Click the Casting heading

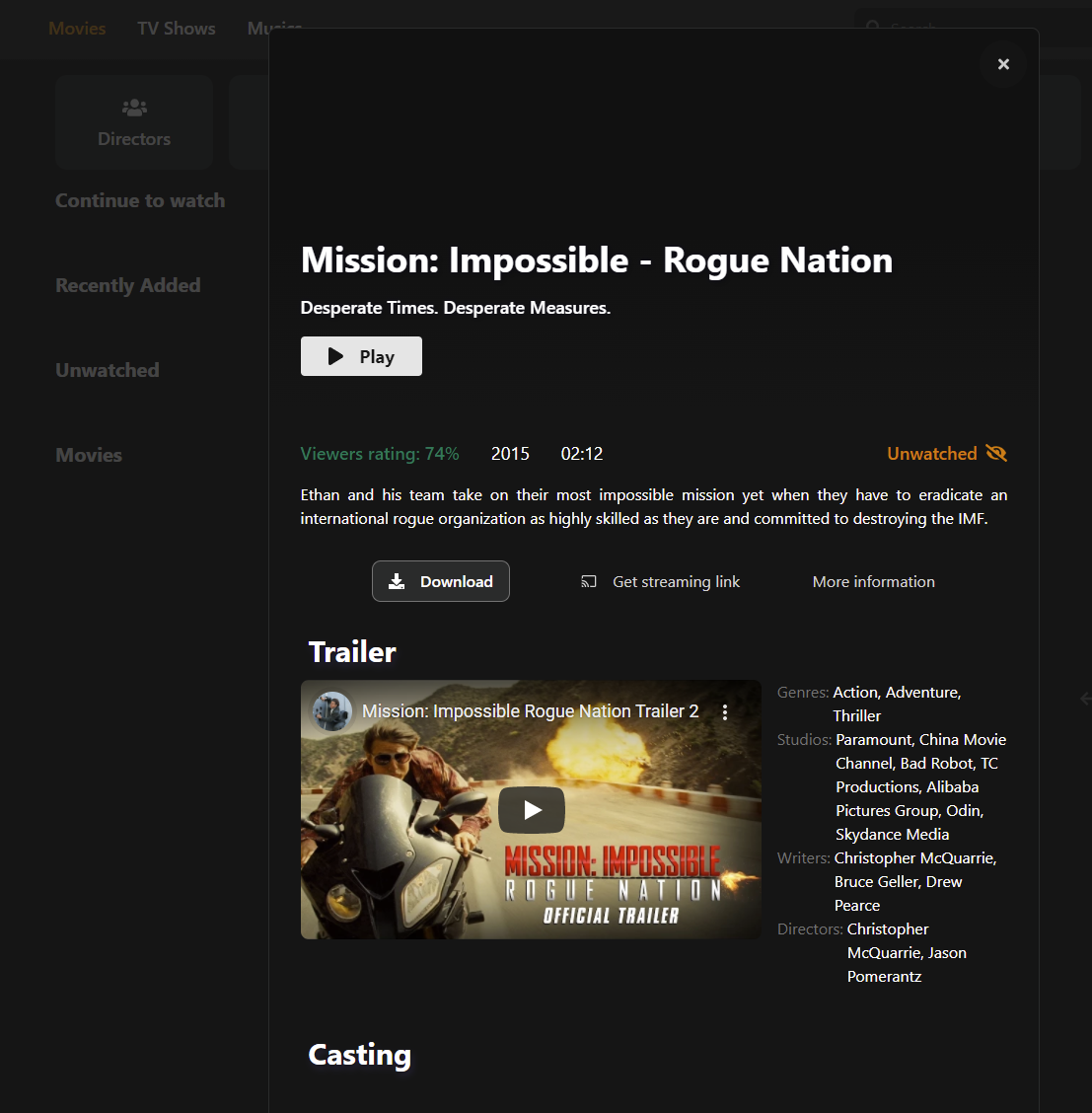tap(360, 1055)
